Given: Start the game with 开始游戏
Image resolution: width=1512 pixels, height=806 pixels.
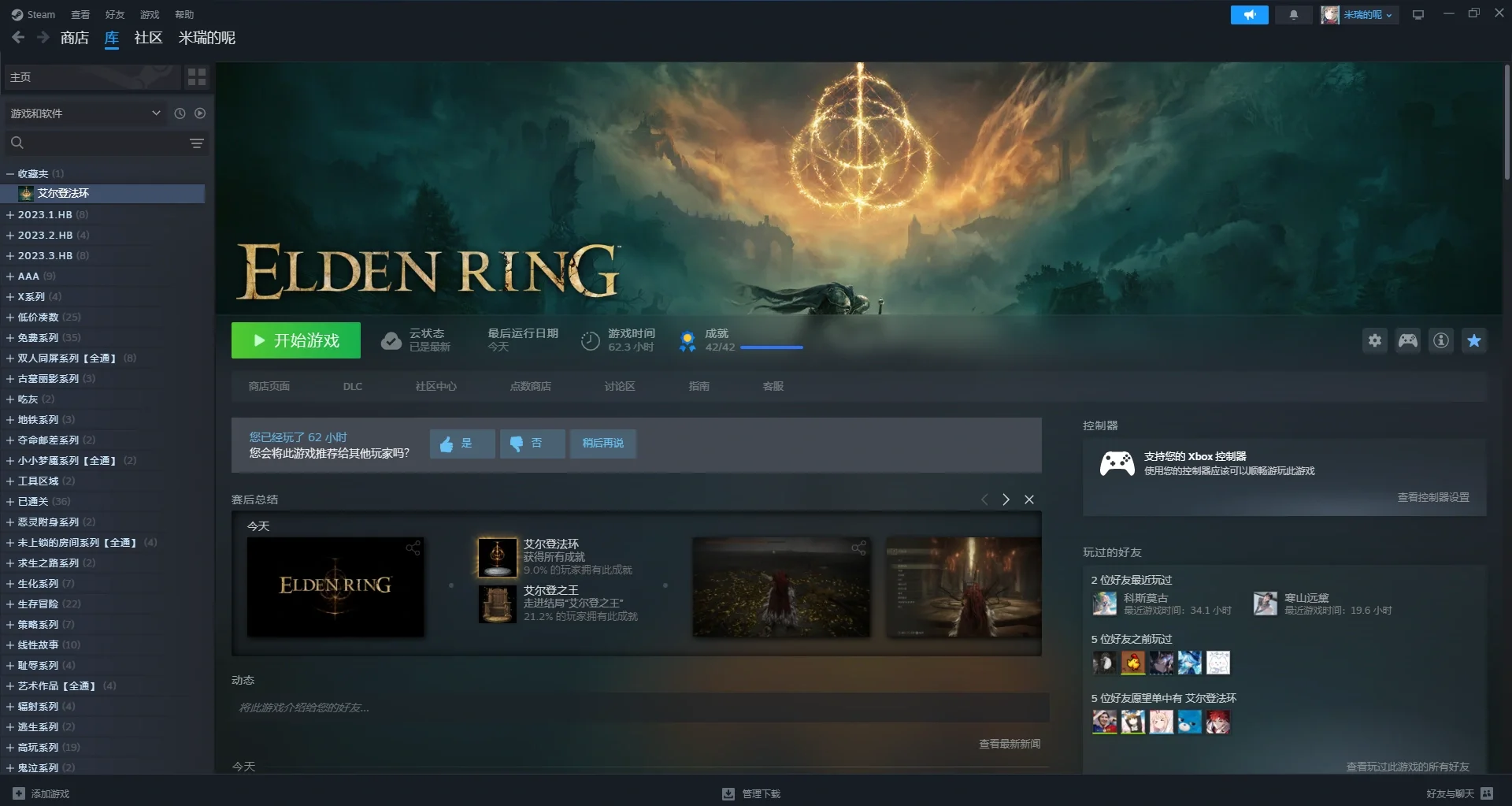Looking at the screenshot, I should [296, 340].
